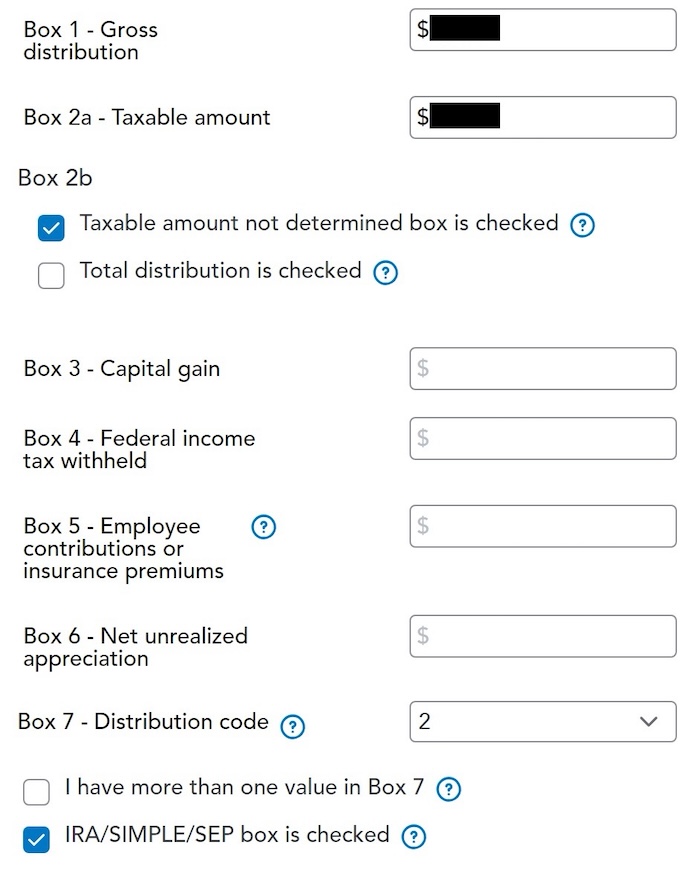This screenshot has height=874, width=700.
Task: Focus the Box 3 Capital gain field
Action: 542,368
